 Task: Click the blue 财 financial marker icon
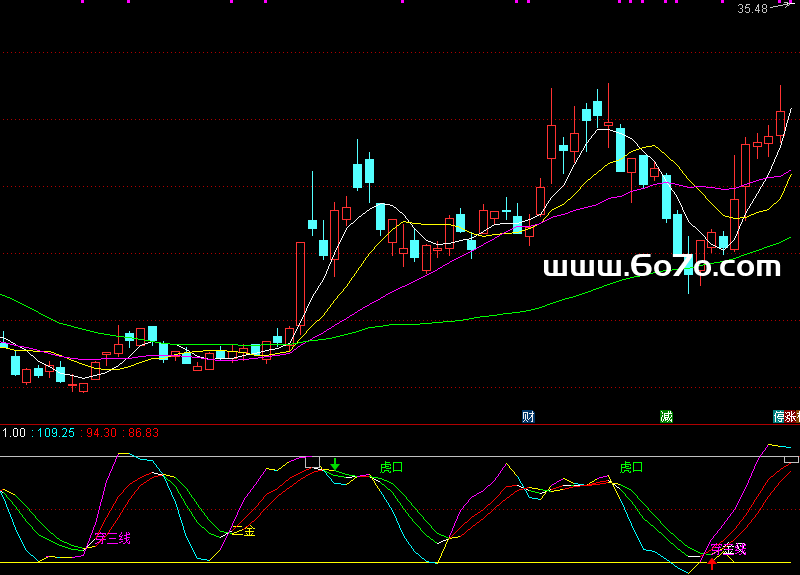coord(528,416)
